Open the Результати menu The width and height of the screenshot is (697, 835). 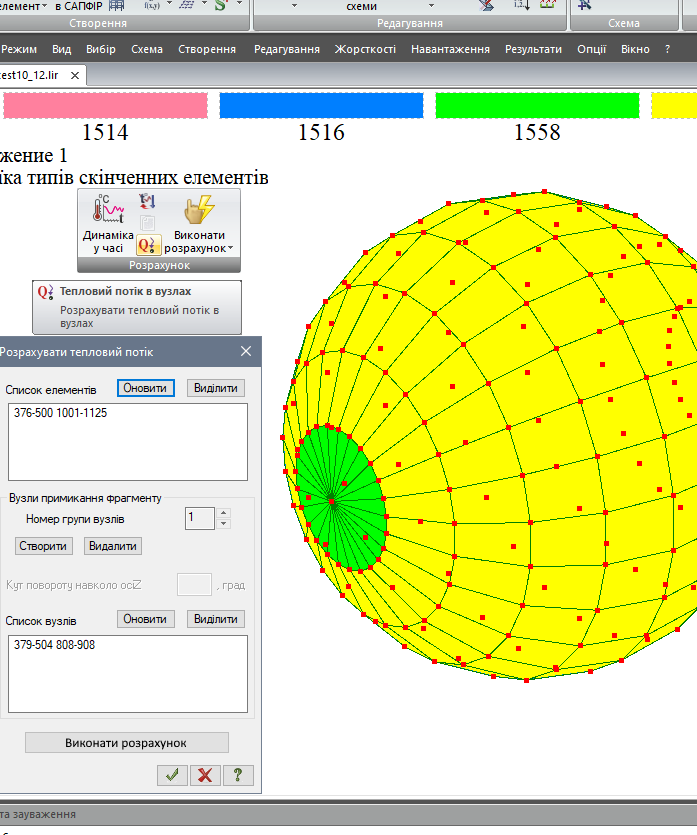pyautogui.click(x=534, y=49)
